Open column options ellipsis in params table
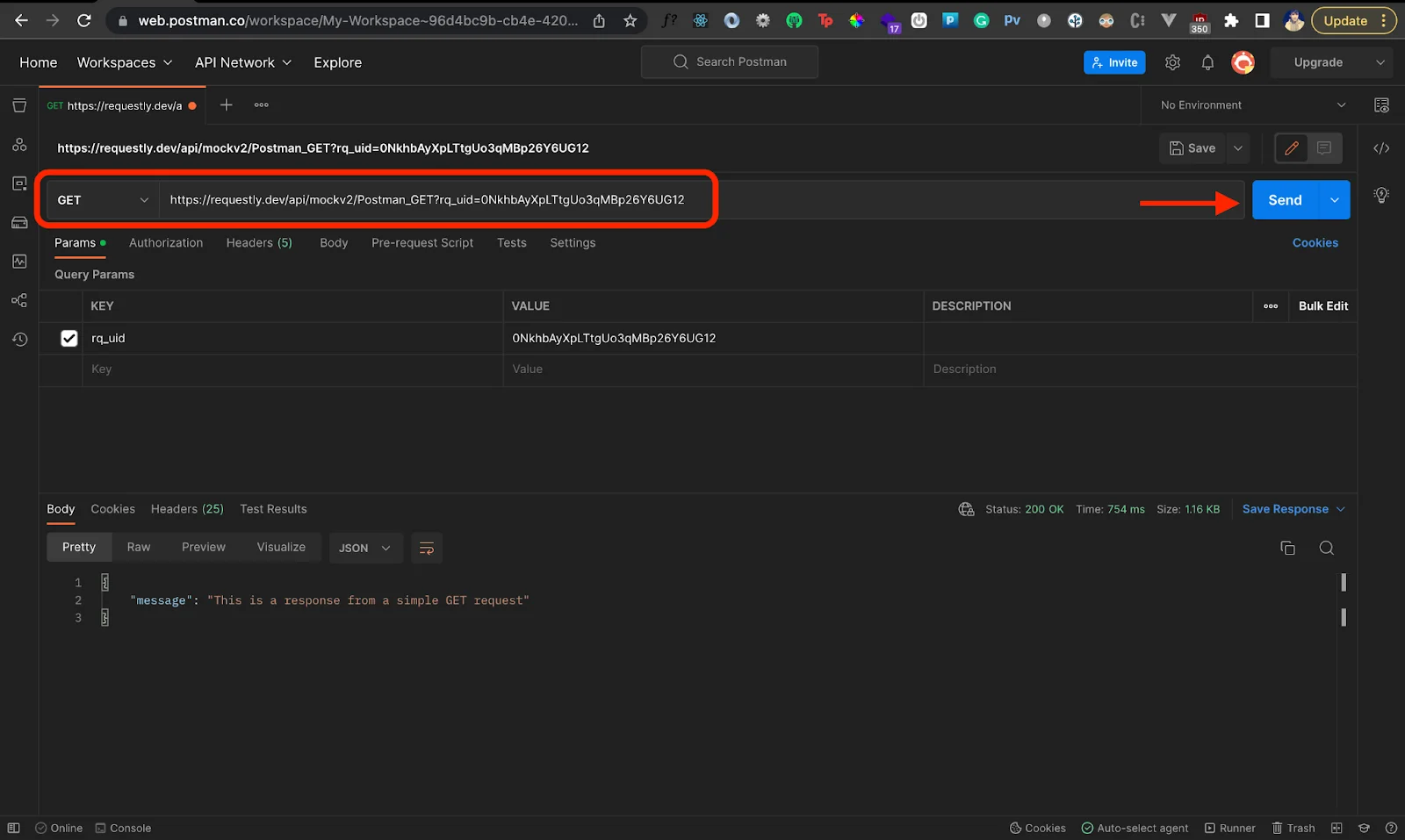This screenshot has width=1405, height=840. (x=1271, y=306)
